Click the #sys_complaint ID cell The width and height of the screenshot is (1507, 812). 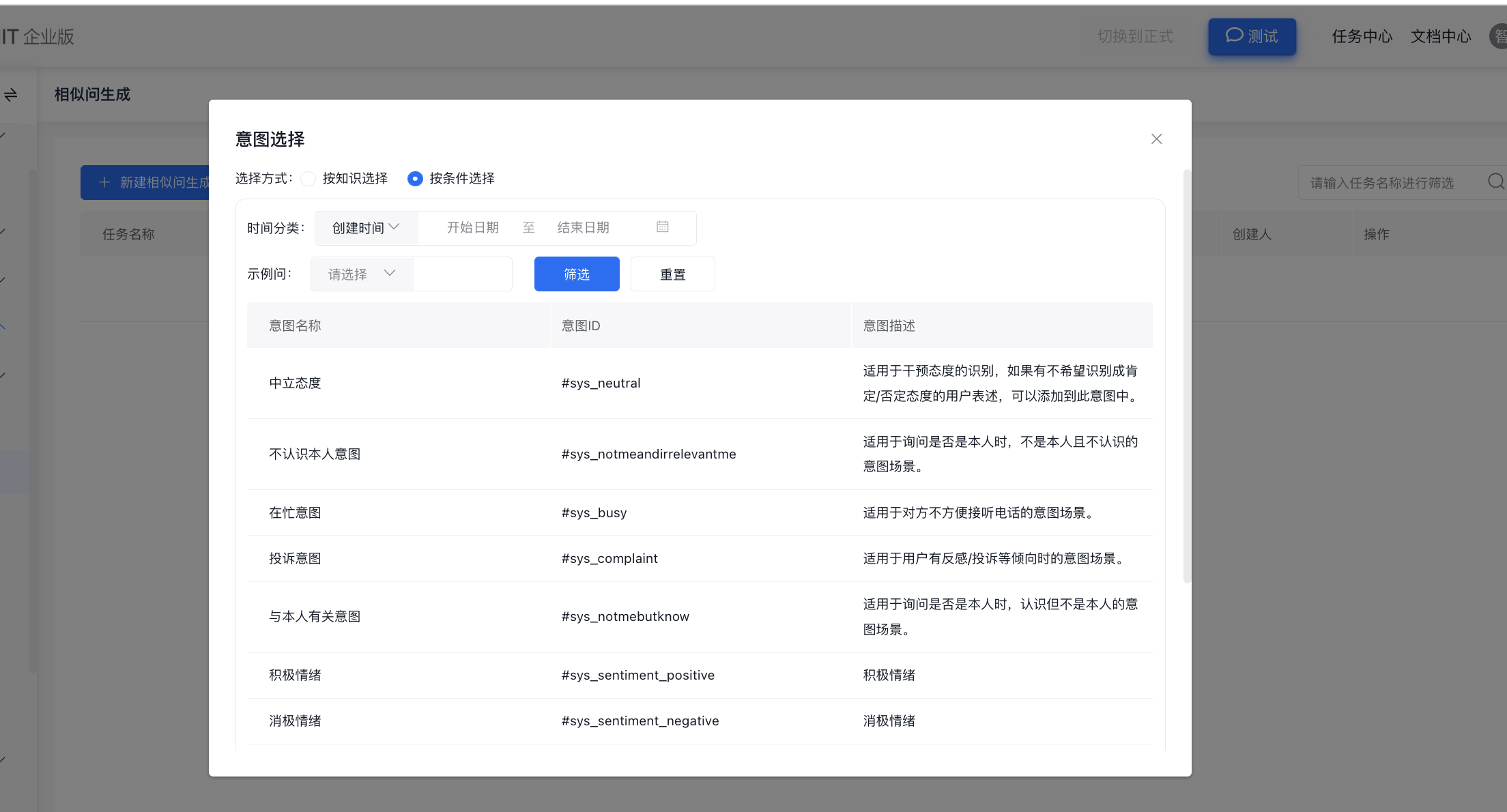click(609, 558)
